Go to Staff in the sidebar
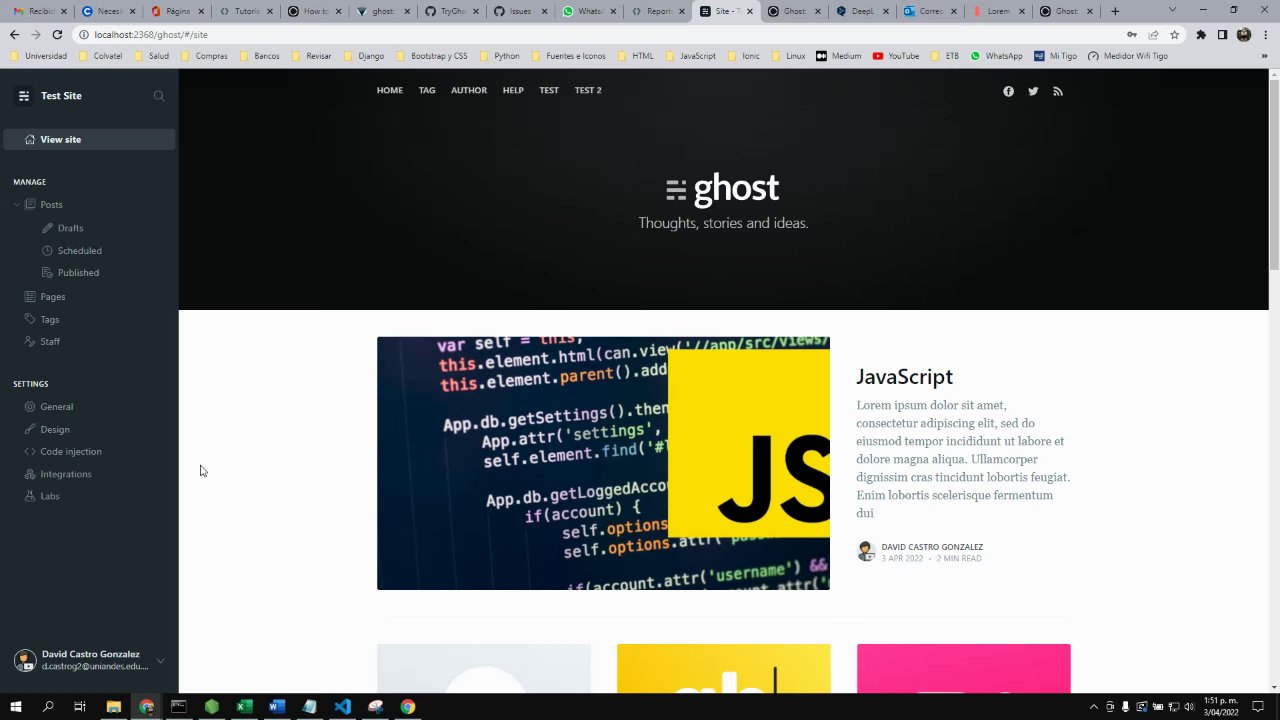Image resolution: width=1280 pixels, height=720 pixels. click(x=49, y=342)
